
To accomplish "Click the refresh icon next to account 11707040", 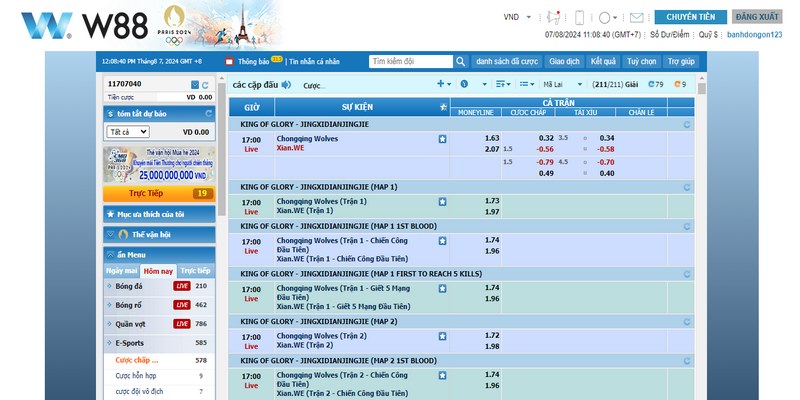I will (205, 84).
